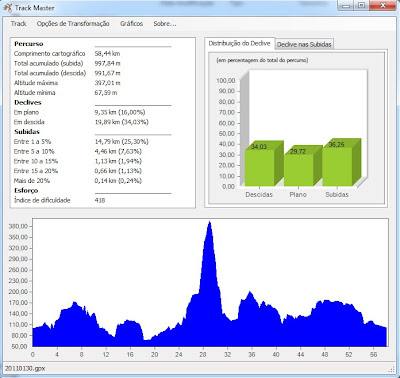Viewport: 400px width, 378px height.
Task: Select the Distribuição do Declive tab
Action: 239,43
